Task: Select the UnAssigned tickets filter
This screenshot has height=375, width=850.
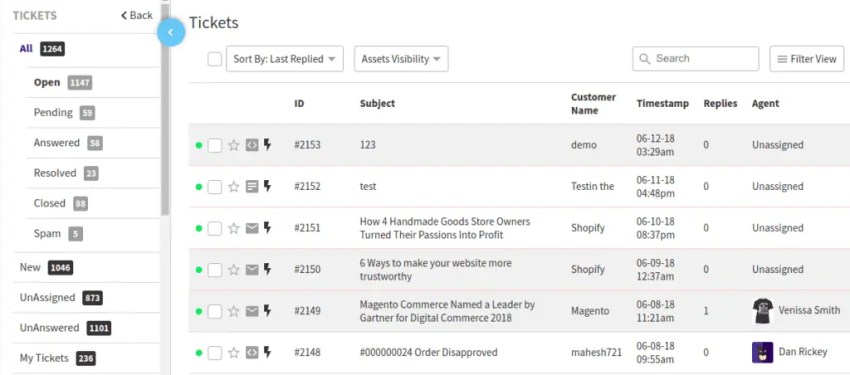Action: point(48,298)
